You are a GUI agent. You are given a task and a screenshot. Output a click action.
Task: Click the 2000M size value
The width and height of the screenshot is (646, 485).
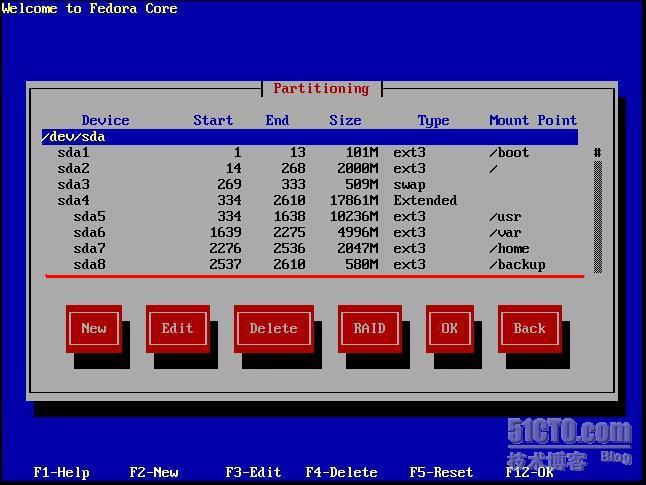click(358, 169)
